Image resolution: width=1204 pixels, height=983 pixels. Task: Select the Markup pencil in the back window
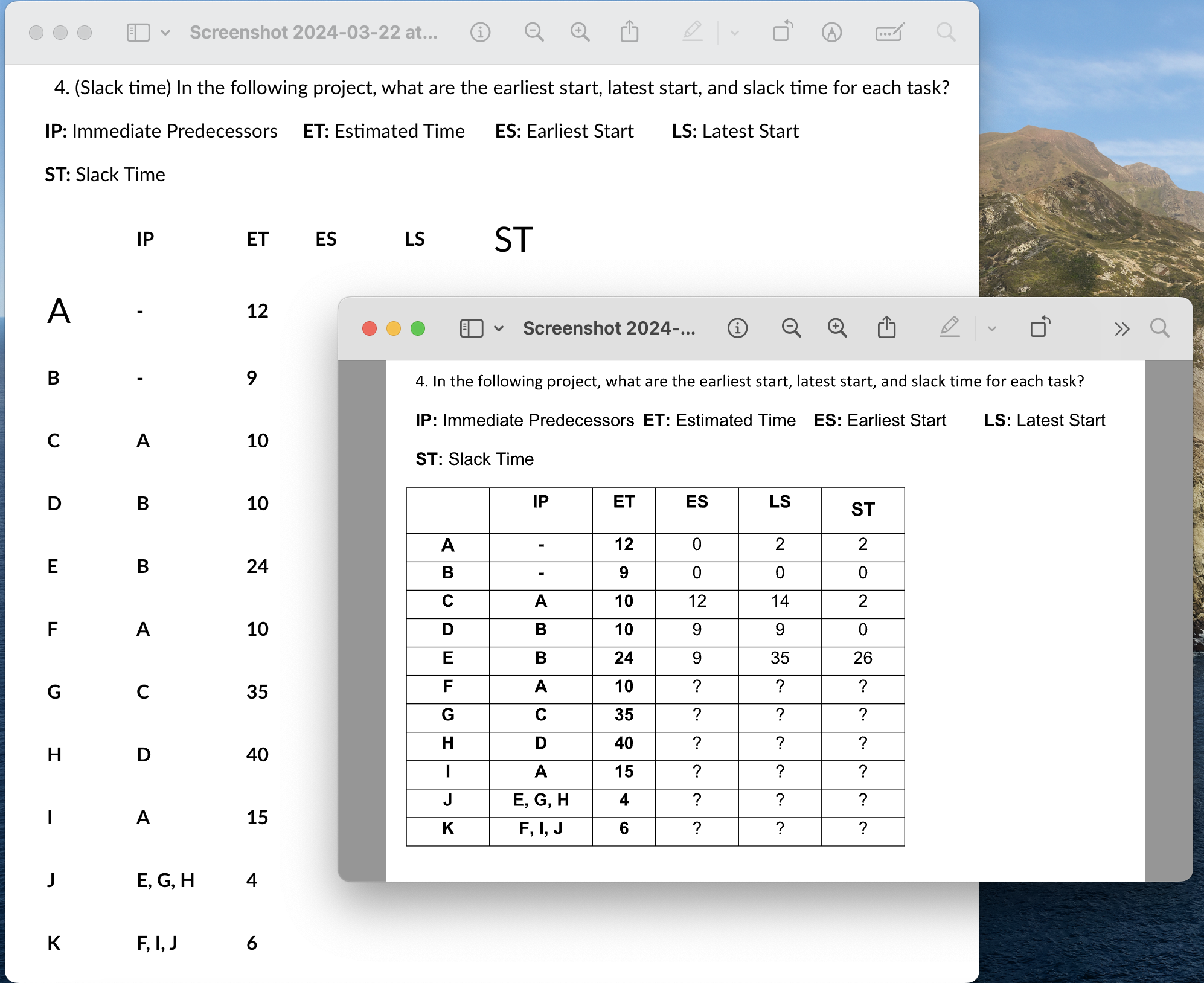692,32
